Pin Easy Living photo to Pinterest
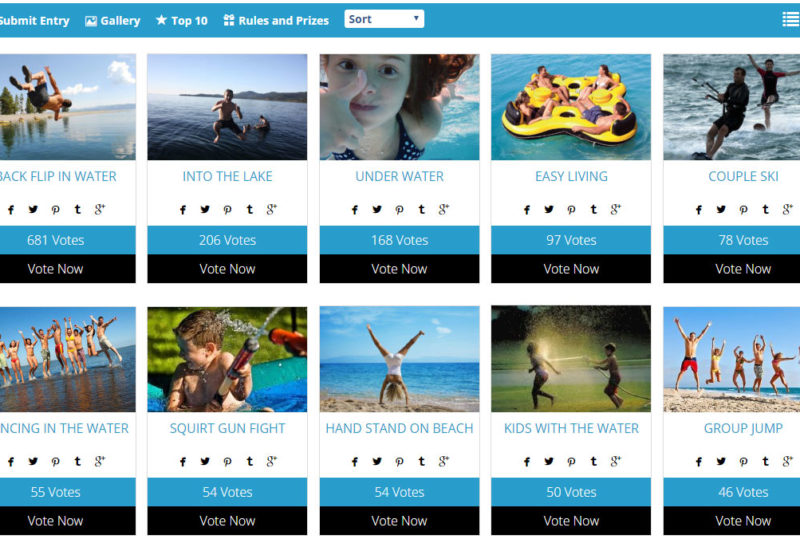The width and height of the screenshot is (800, 547). [x=571, y=209]
